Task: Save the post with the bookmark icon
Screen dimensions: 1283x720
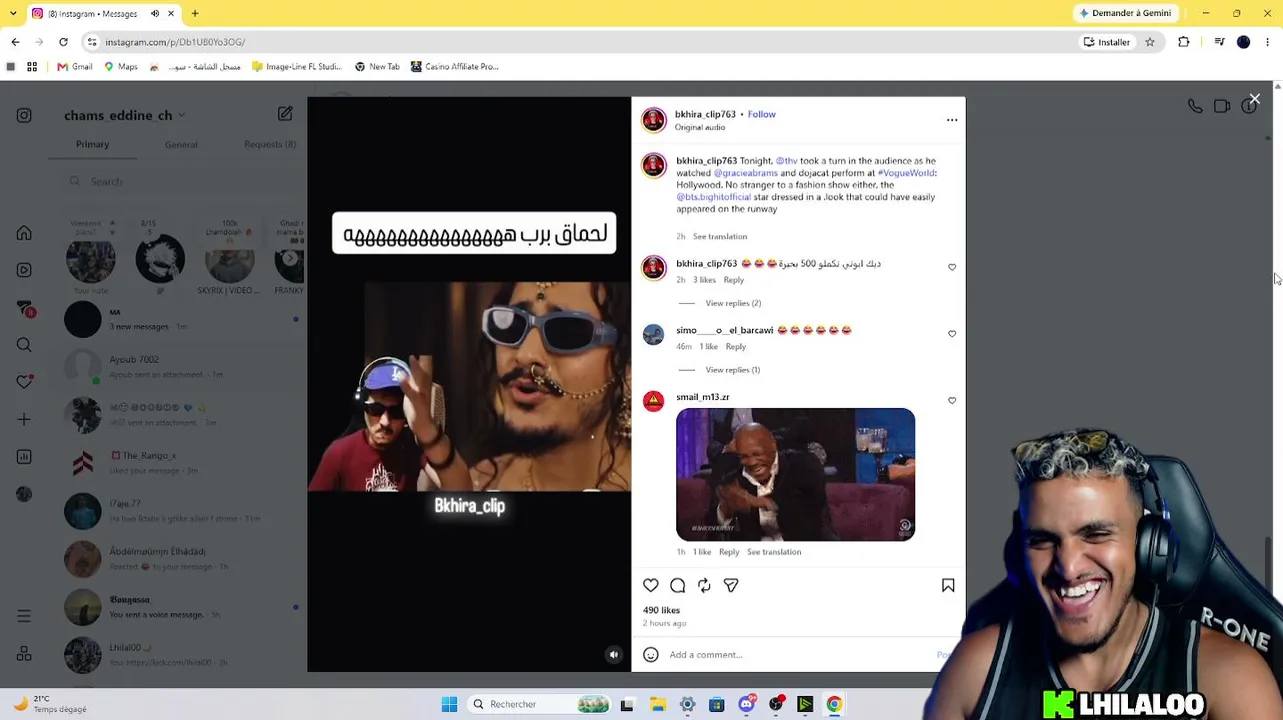Action: 948,586
